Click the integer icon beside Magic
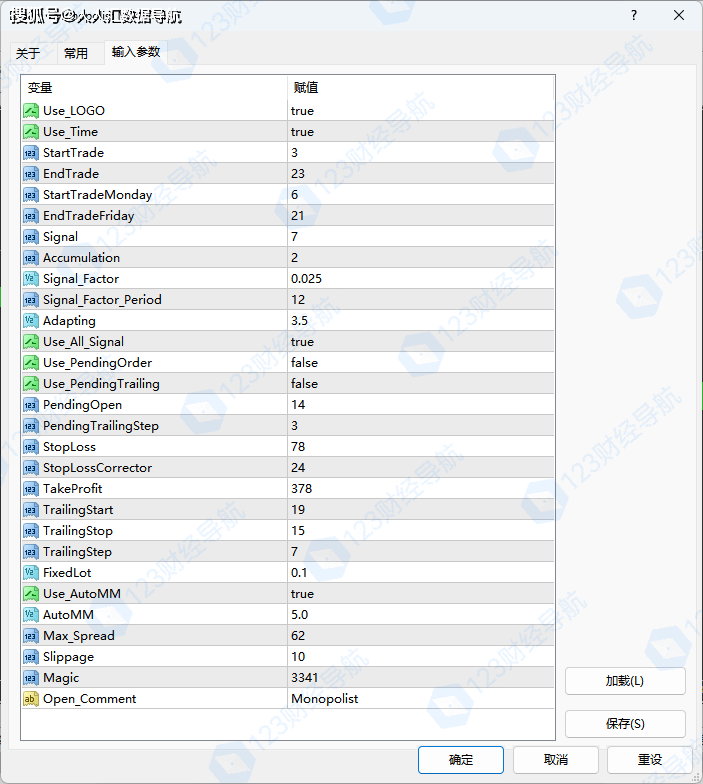This screenshot has height=784, width=703. point(31,678)
